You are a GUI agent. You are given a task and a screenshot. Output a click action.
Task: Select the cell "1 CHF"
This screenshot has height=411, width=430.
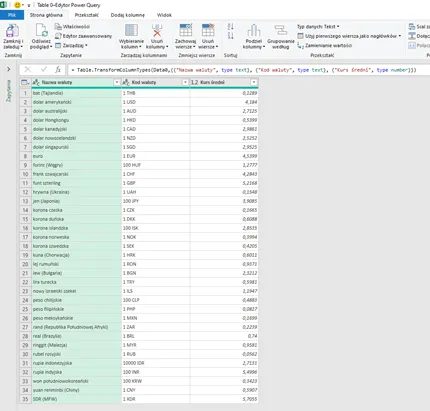click(x=156, y=174)
